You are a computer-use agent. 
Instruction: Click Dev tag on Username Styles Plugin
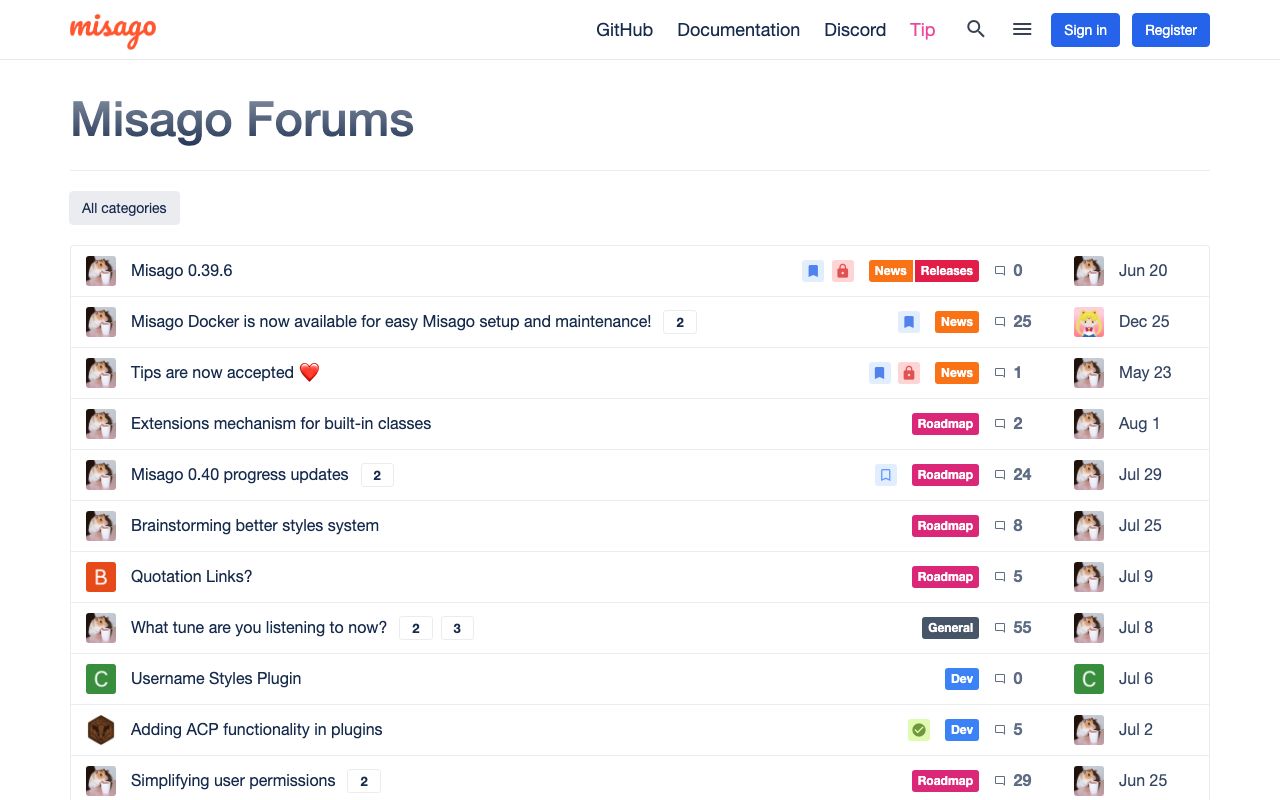point(962,679)
